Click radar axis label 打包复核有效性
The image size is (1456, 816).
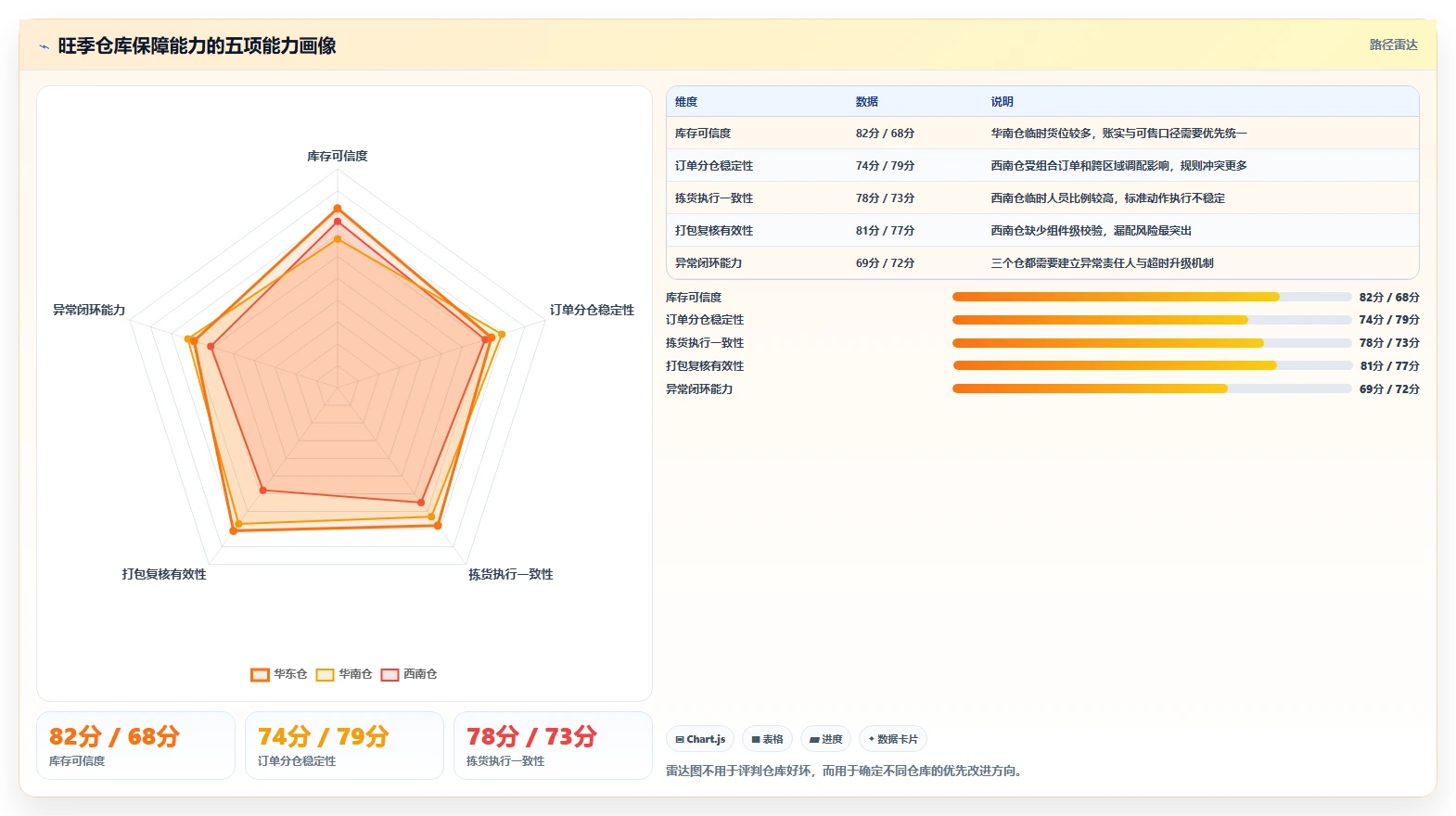coord(164,574)
